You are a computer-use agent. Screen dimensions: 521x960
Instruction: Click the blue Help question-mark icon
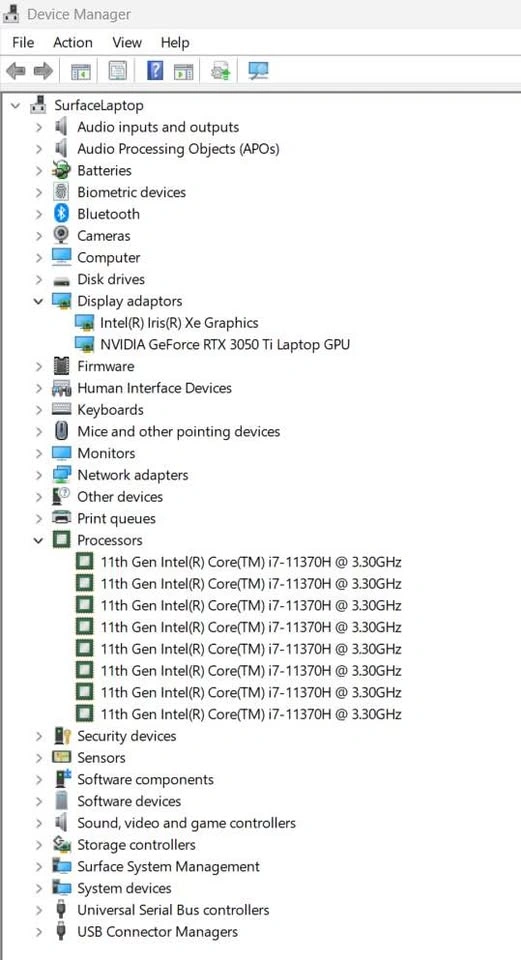click(155, 71)
